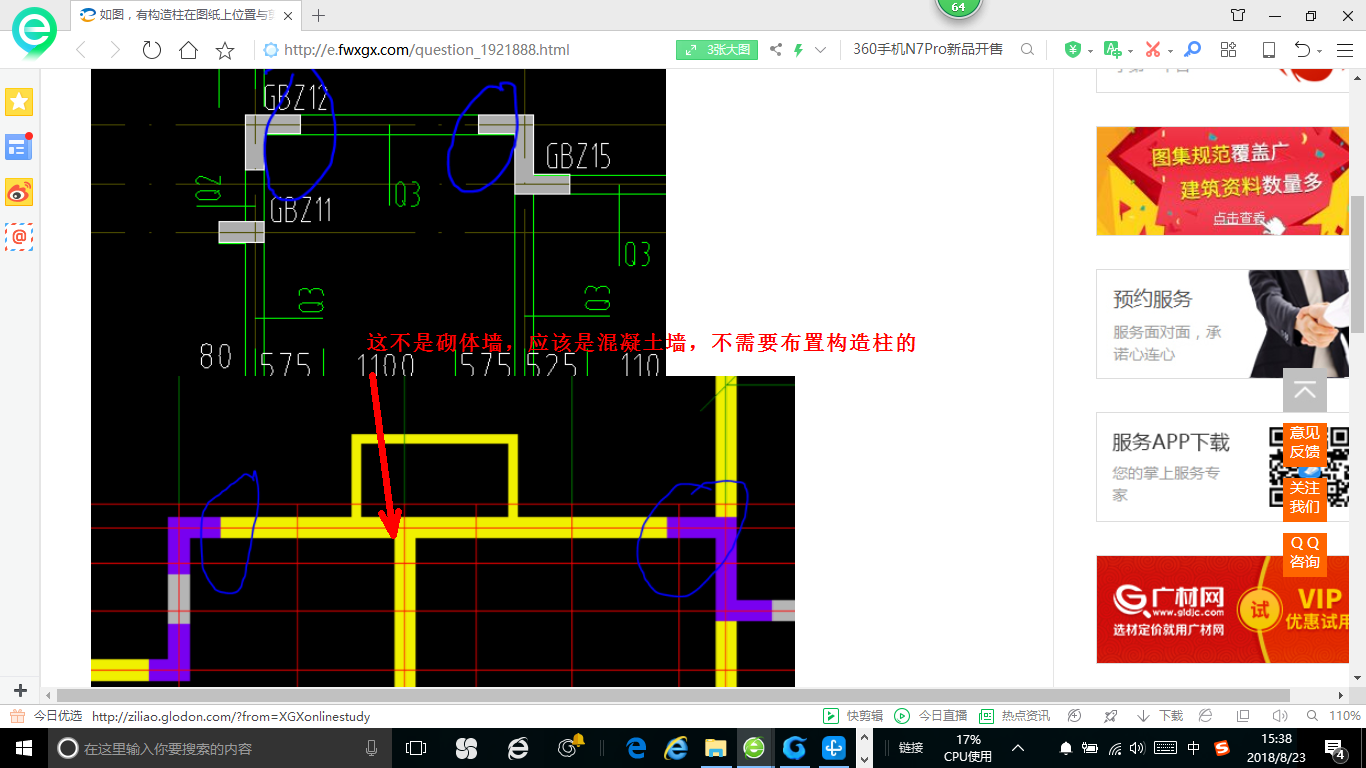
Task: Expand the shield icon dropdown arrow
Action: (x=1089, y=51)
